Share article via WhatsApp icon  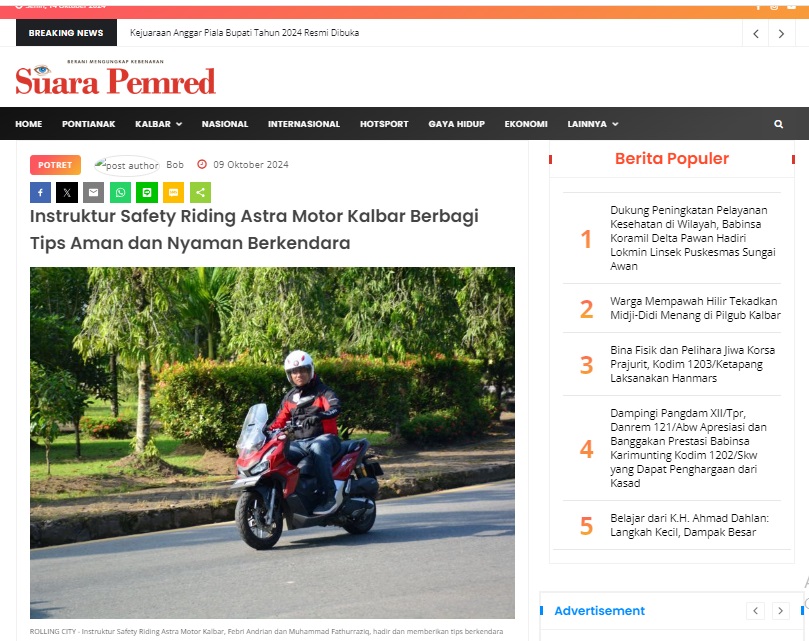[120, 193]
